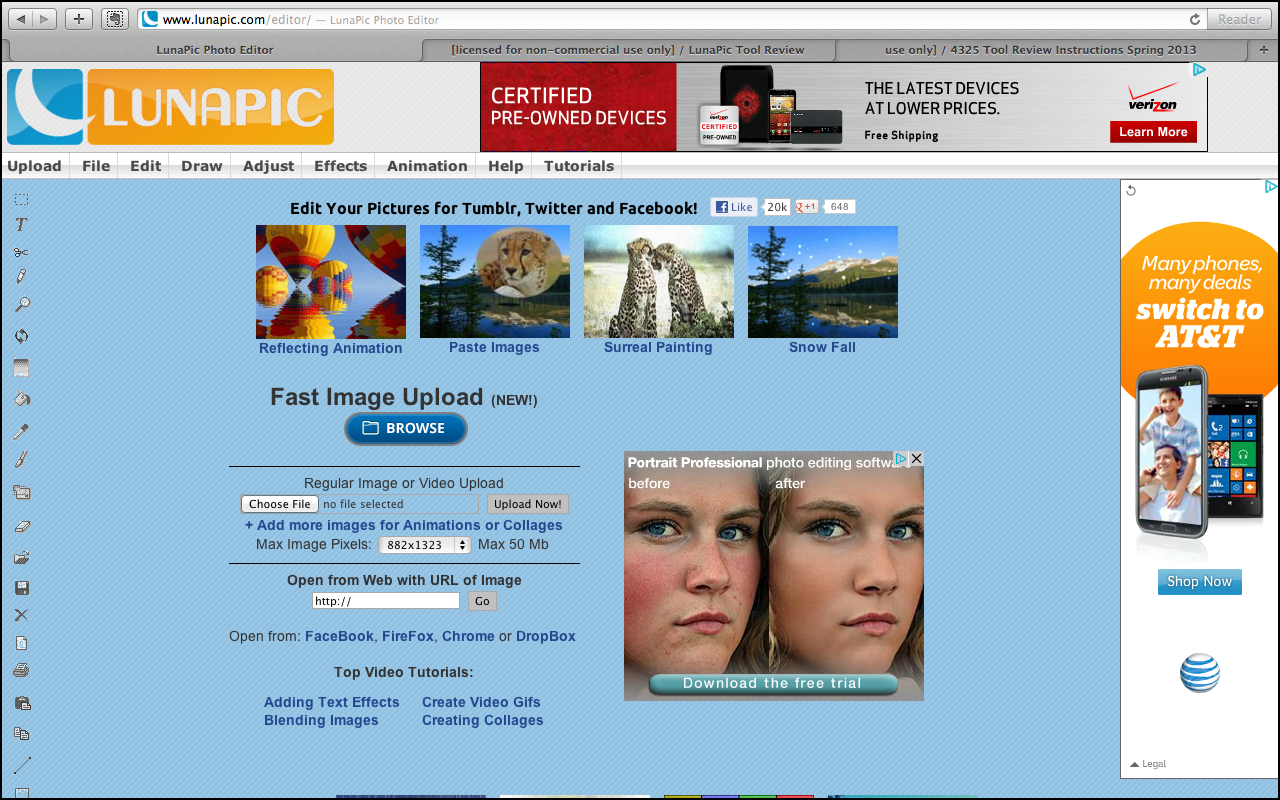Select the paint bucket fill tool

click(x=21, y=398)
